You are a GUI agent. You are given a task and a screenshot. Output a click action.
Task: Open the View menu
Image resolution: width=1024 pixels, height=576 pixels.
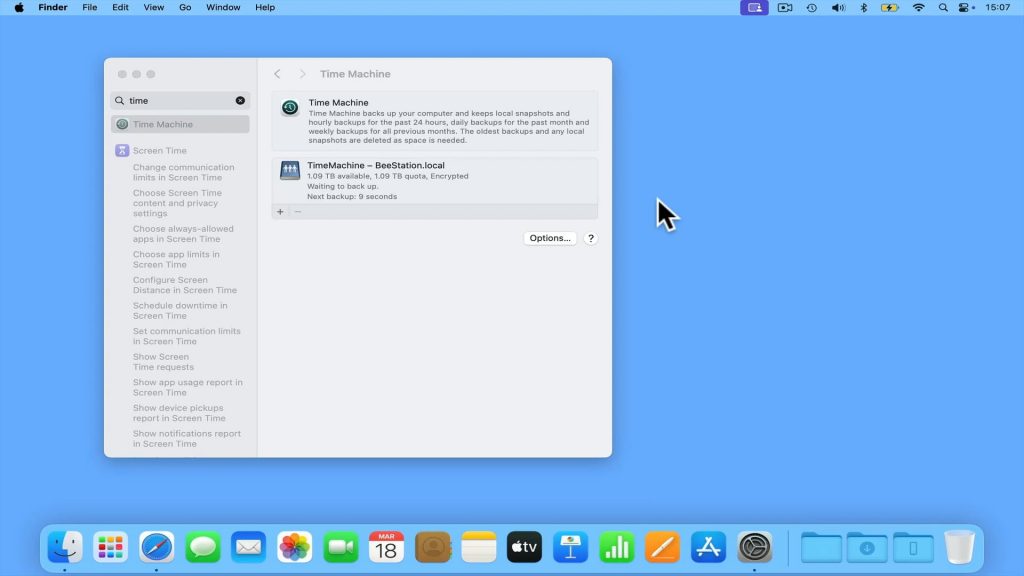coord(153,7)
